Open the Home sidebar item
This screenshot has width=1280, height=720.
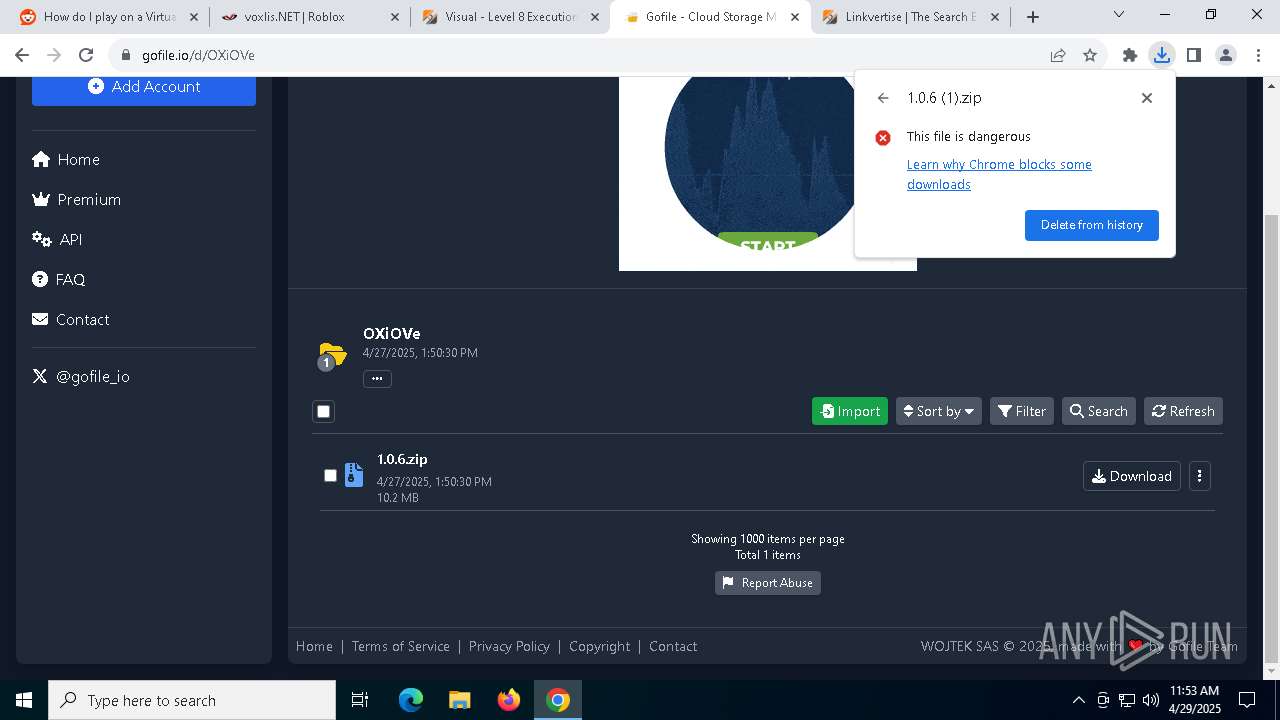click(66, 160)
